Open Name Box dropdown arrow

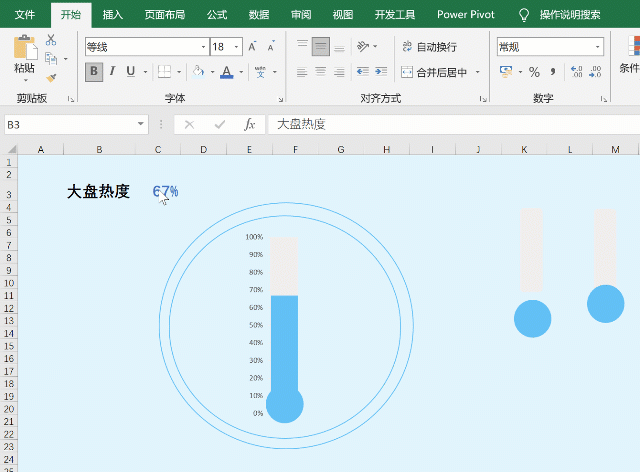[140, 124]
